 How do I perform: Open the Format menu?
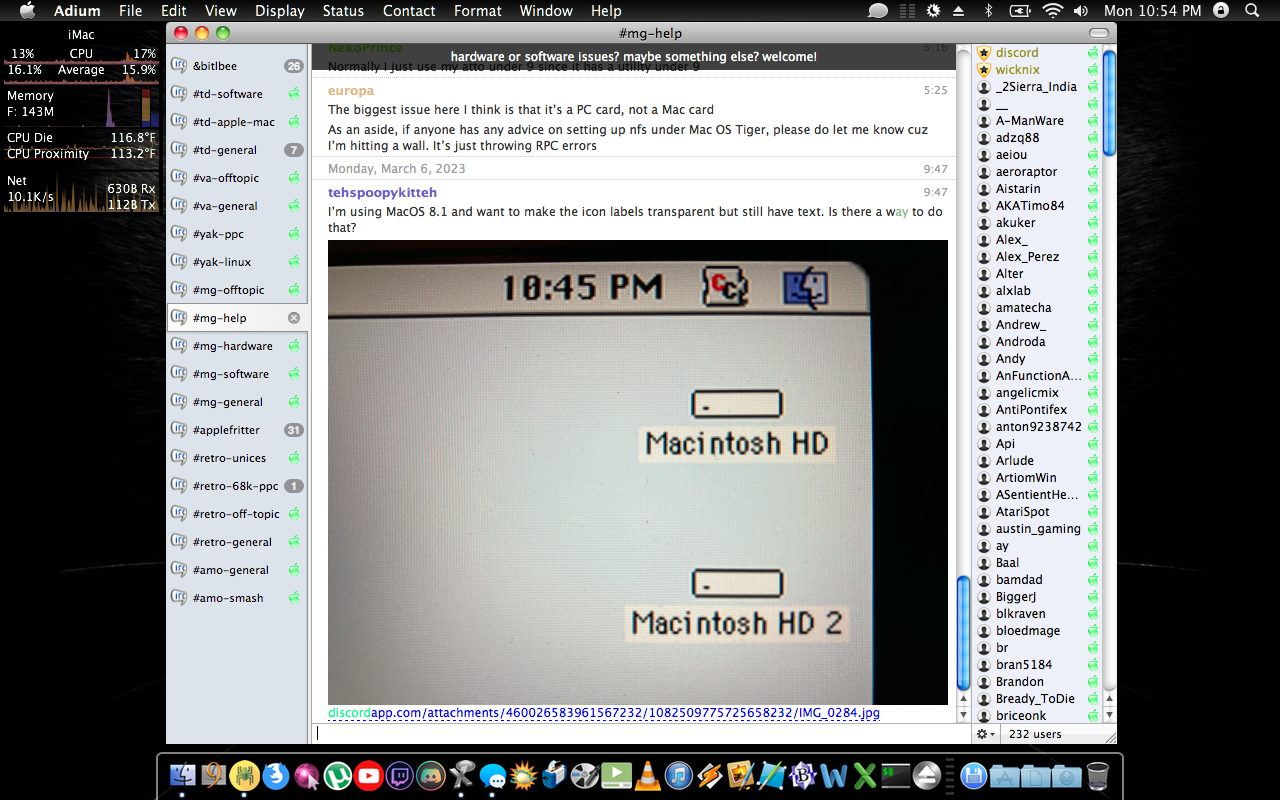tap(478, 11)
